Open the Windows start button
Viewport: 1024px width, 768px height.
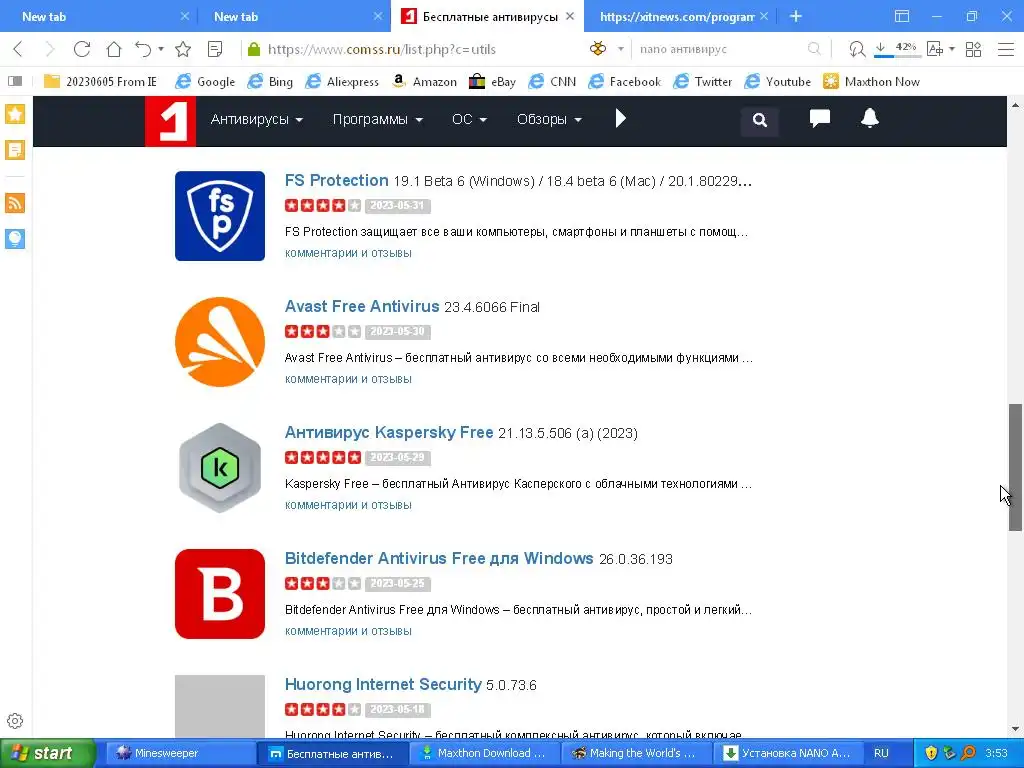pos(48,753)
